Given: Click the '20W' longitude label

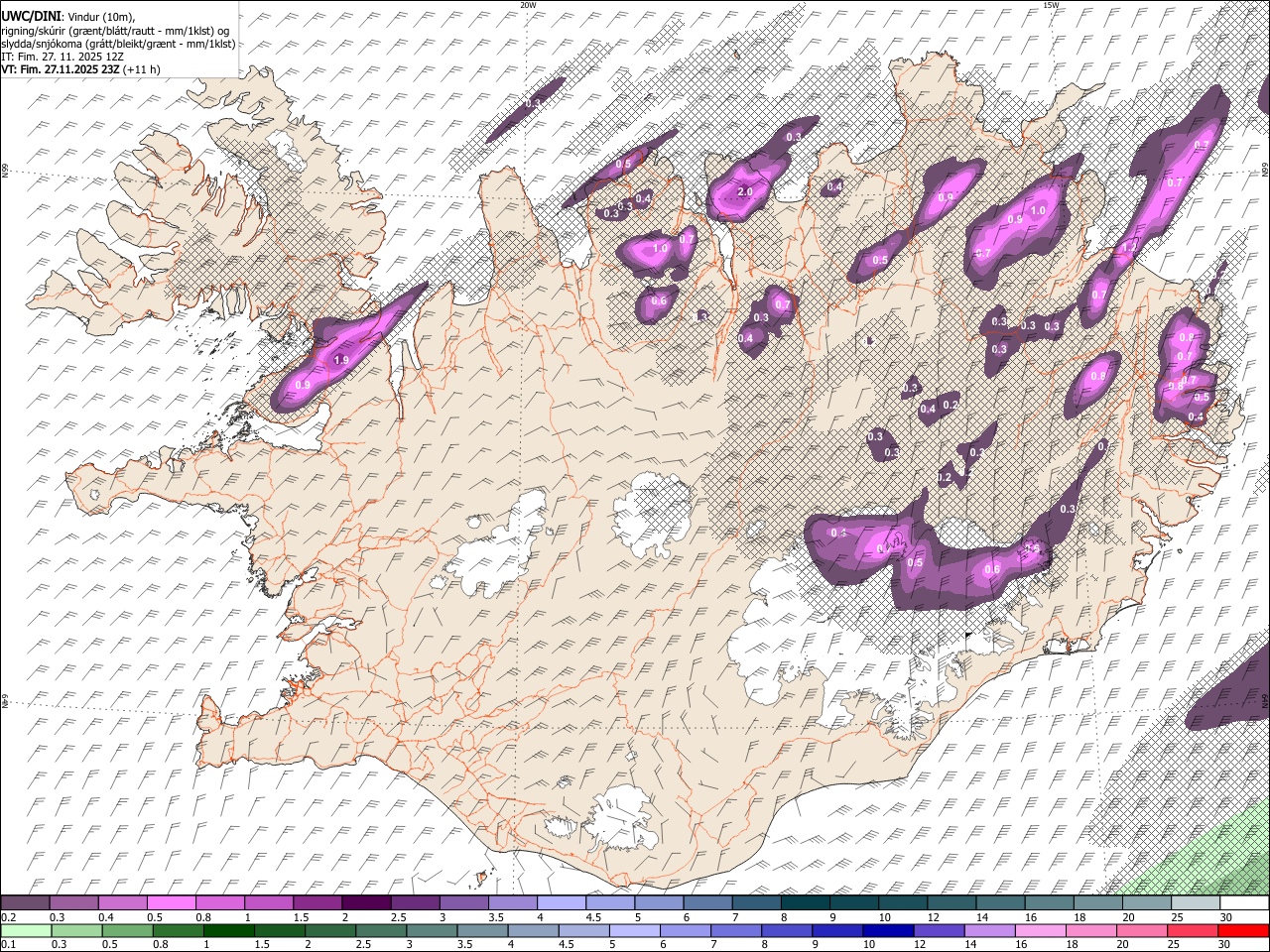Looking at the screenshot, I should [x=529, y=5].
